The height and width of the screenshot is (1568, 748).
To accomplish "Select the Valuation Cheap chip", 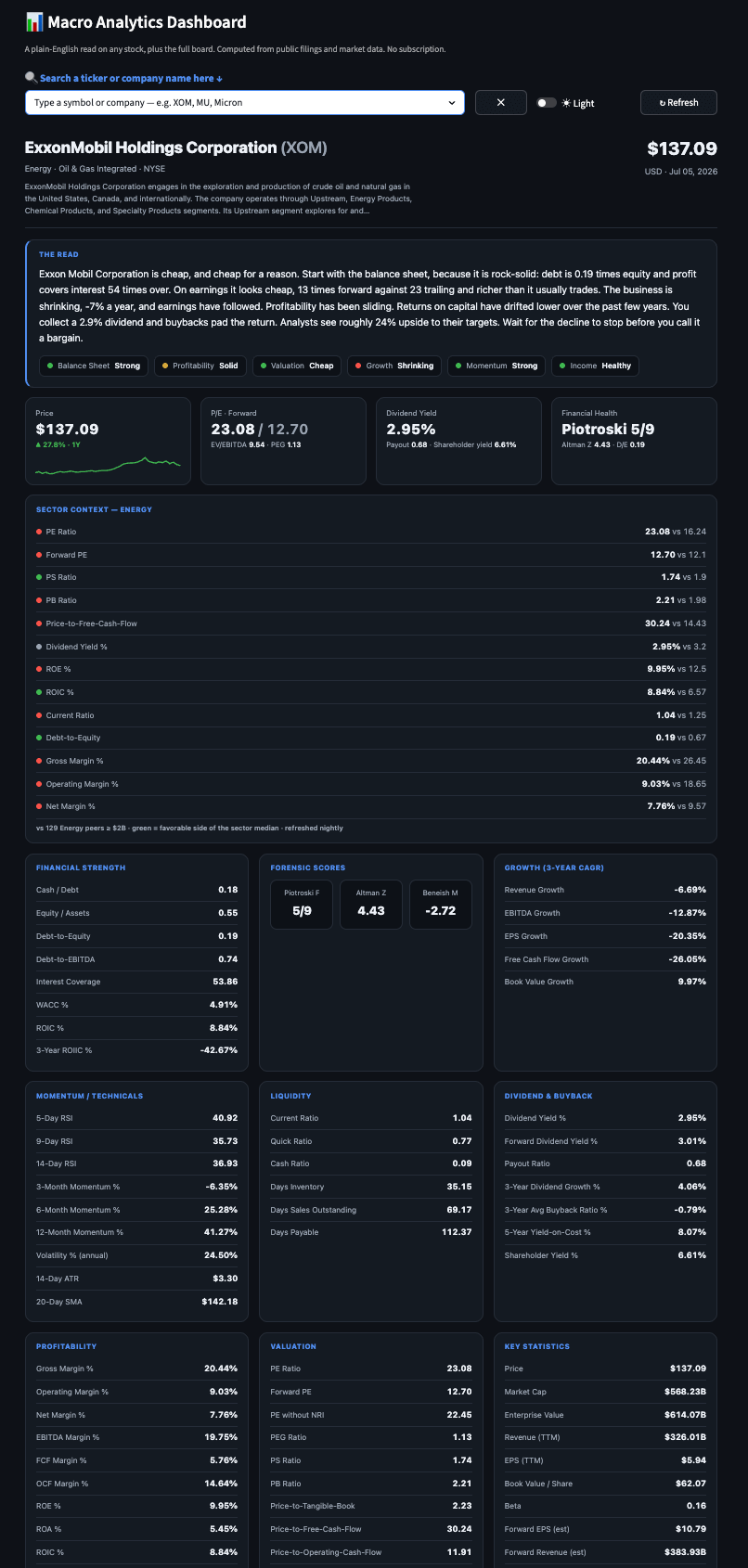I will click(297, 366).
